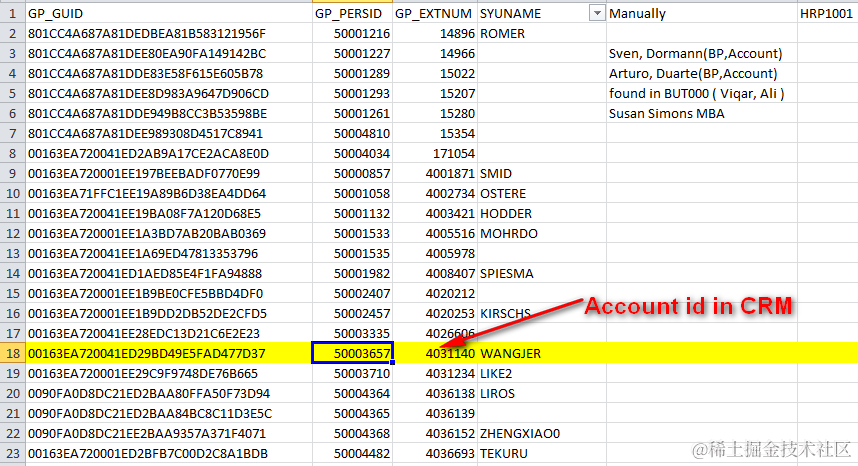Click cell with name MOHRDO
Image resolution: width=858 pixels, height=466 pixels.
tap(542, 234)
